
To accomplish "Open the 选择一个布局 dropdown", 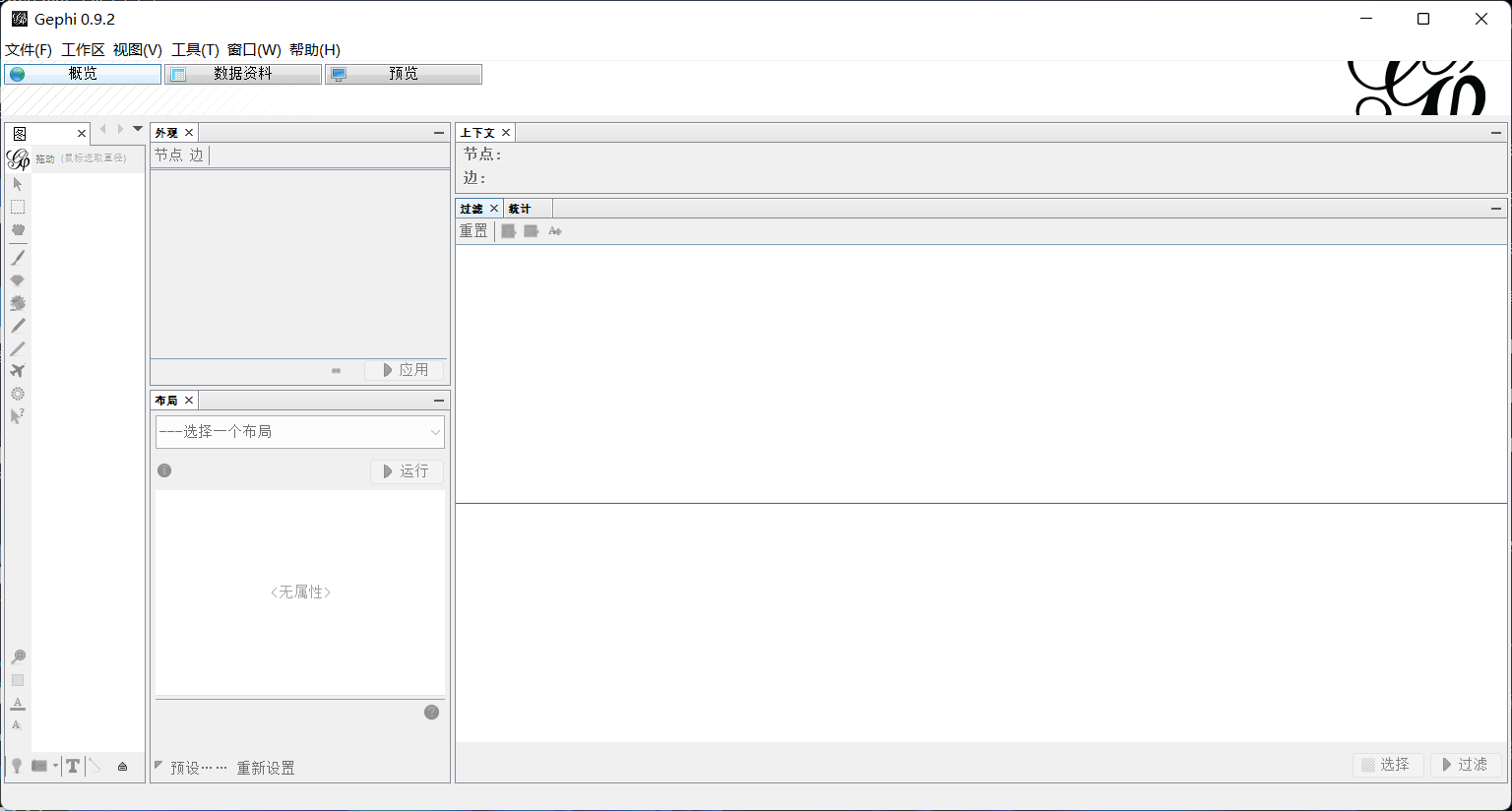I will click(300, 432).
